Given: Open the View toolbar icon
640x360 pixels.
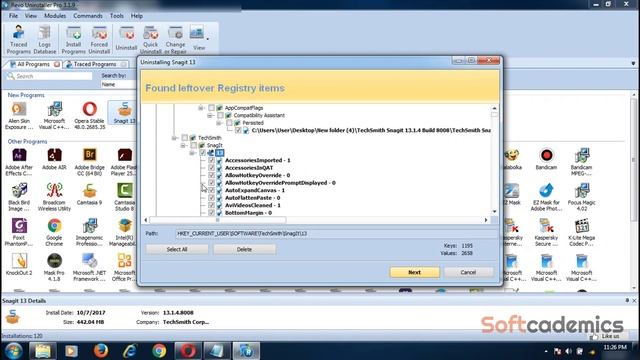Looking at the screenshot, I should [198, 38].
